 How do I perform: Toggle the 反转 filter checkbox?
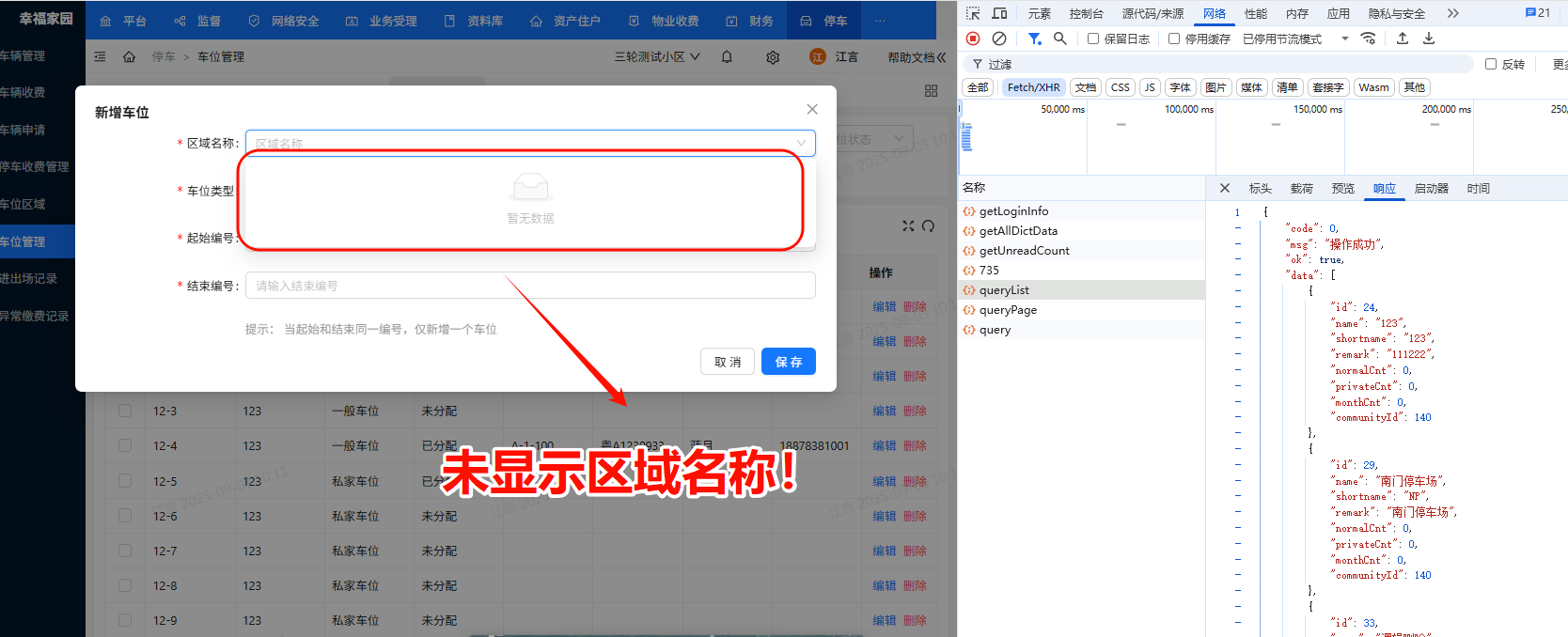coord(1491,64)
